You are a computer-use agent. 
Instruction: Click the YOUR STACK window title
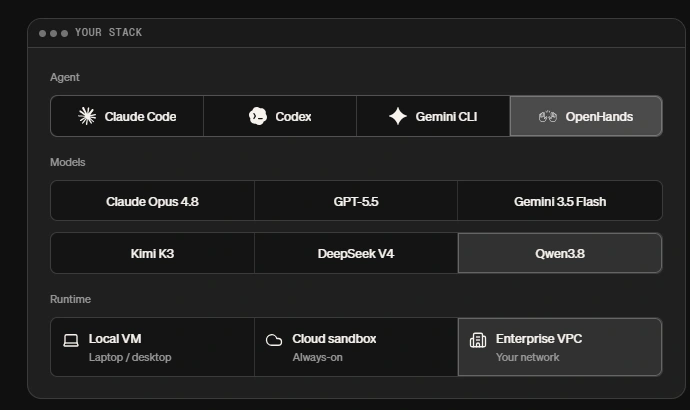pos(108,33)
